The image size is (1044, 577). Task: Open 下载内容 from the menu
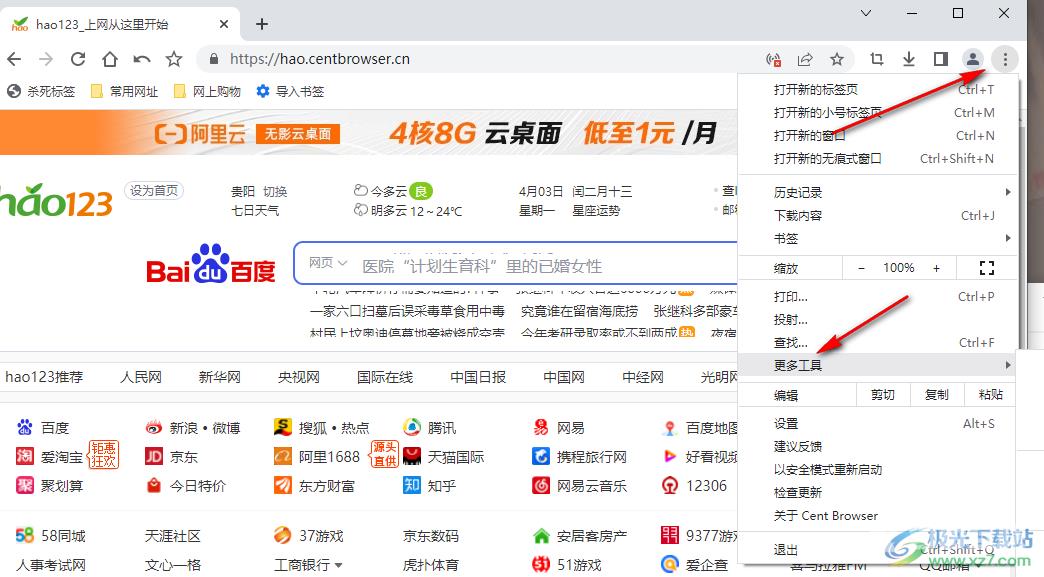878,216
